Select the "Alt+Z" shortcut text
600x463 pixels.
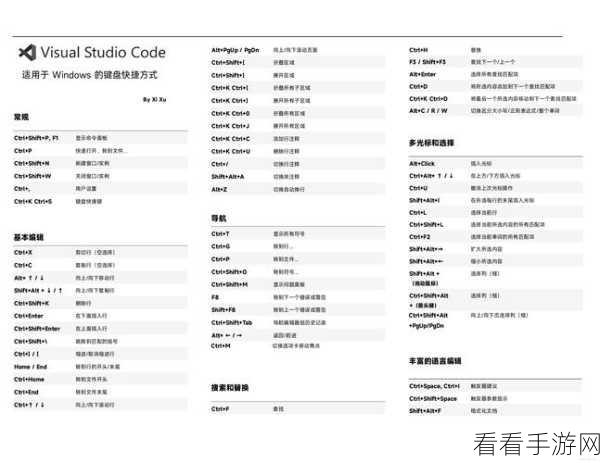click(219, 189)
